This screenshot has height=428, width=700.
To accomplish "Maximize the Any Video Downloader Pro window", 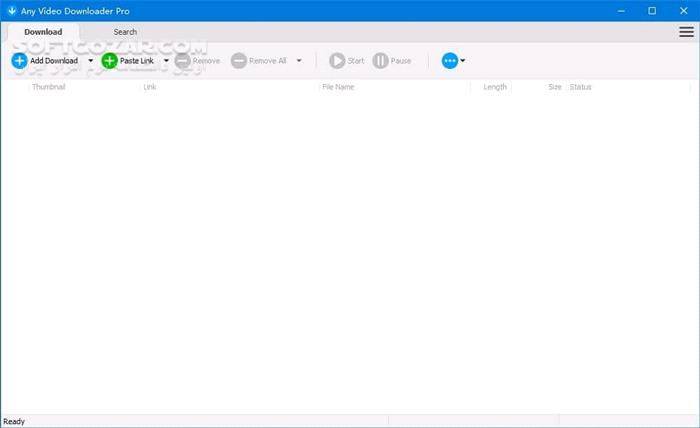I will pos(652,11).
